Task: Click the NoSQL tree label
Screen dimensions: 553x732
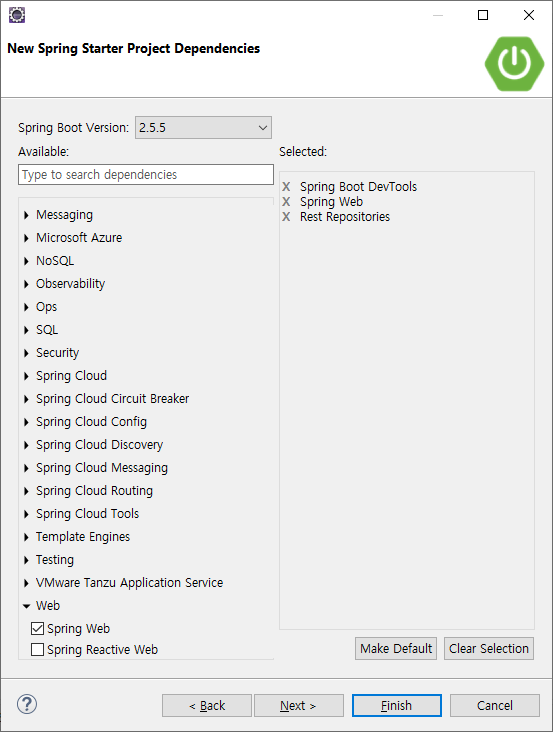Action: pos(55,260)
